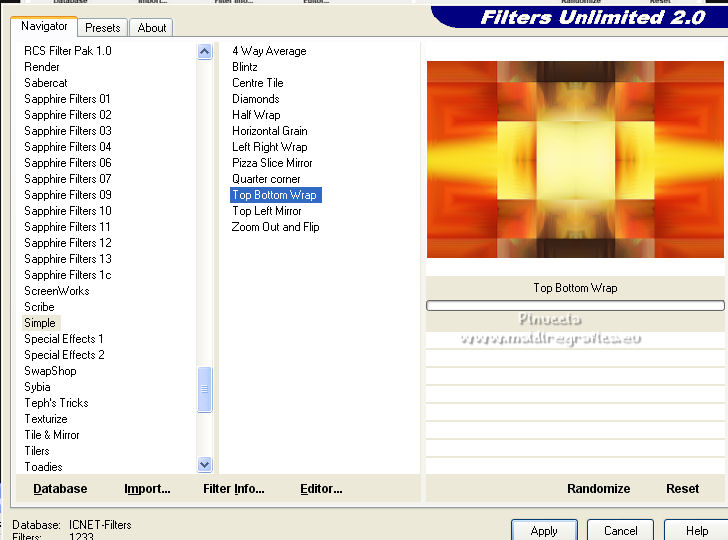Click the Reset button
The width and height of the screenshot is (728, 540).
(x=682, y=489)
